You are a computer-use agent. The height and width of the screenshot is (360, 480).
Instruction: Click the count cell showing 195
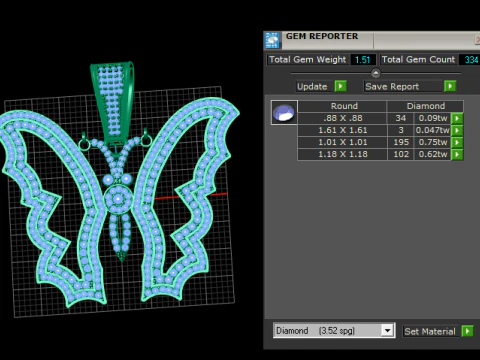400,142
